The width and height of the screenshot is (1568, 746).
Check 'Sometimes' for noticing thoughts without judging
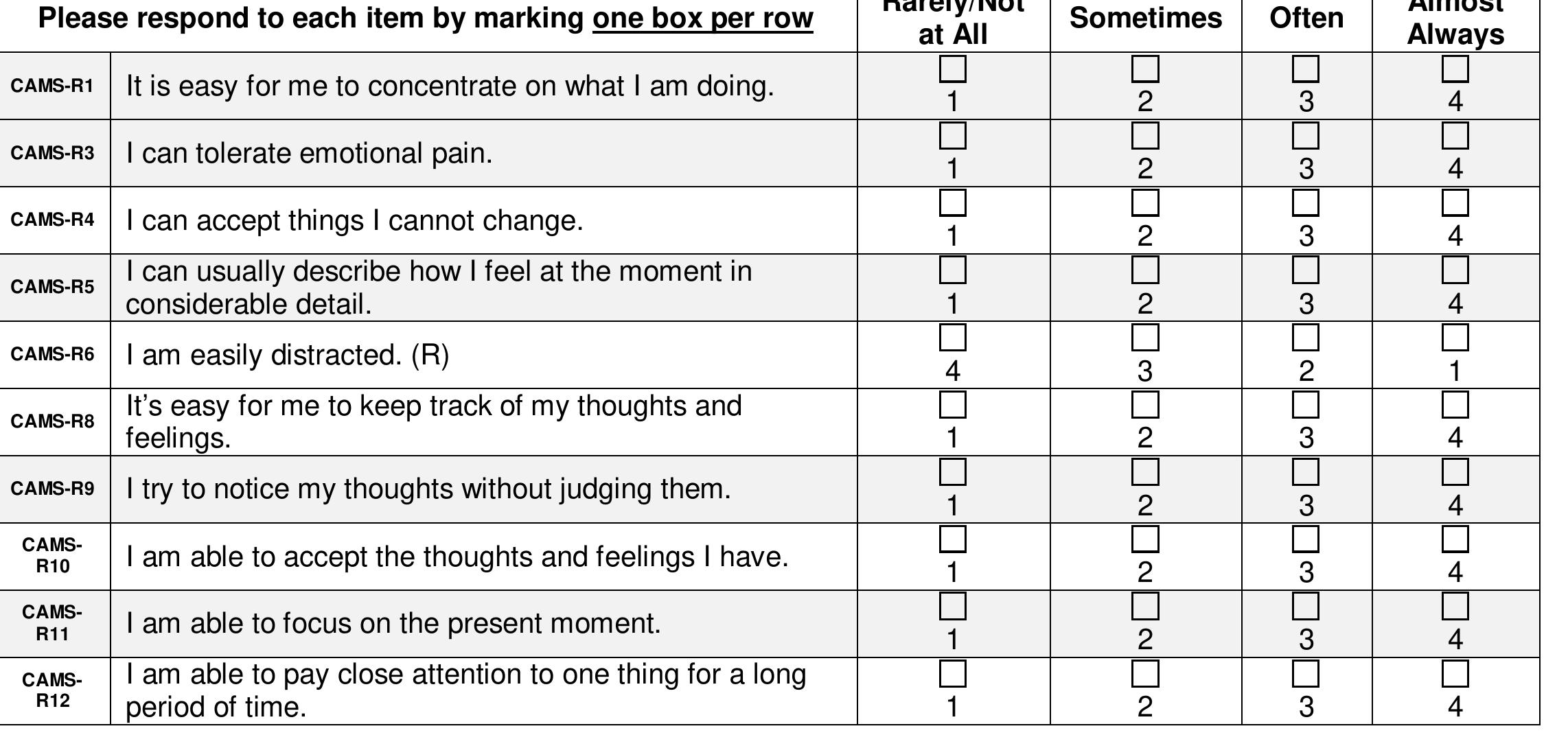[x=1145, y=471]
